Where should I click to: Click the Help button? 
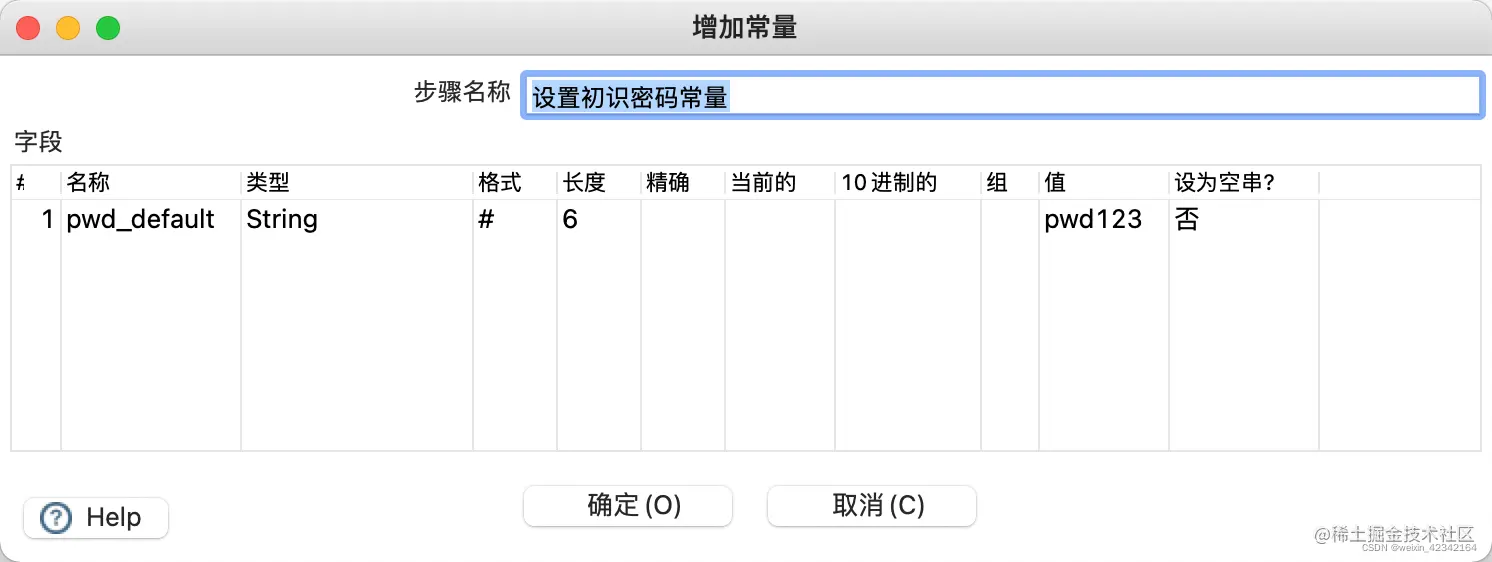[x=96, y=517]
